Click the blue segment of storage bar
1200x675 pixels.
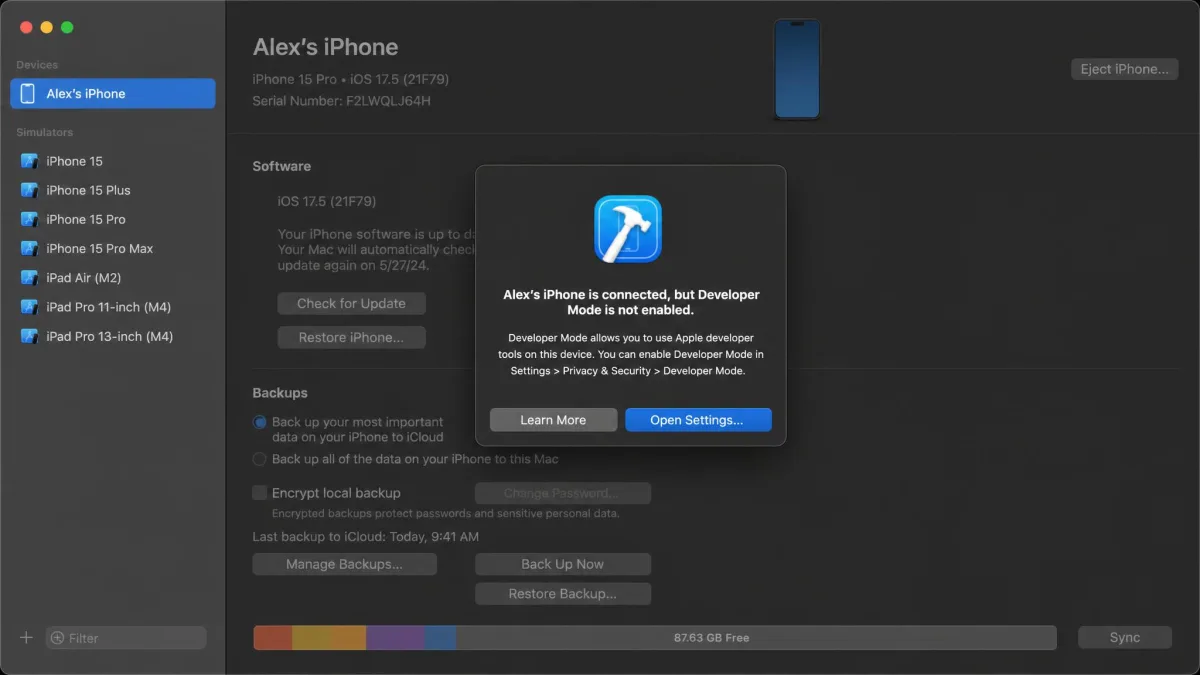(x=440, y=638)
